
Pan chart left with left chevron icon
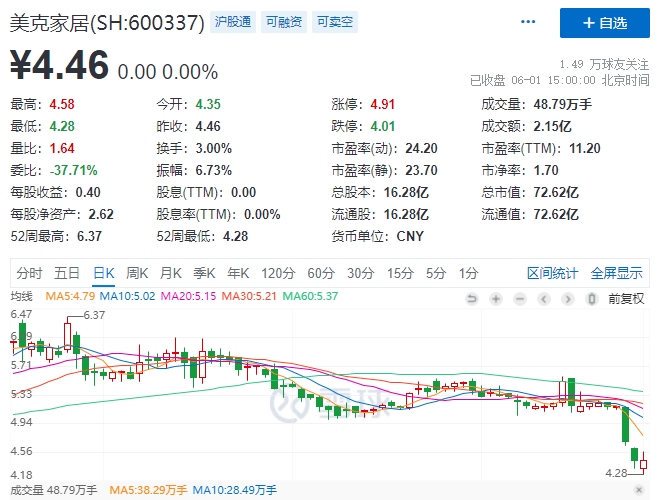pyautogui.click(x=544, y=299)
